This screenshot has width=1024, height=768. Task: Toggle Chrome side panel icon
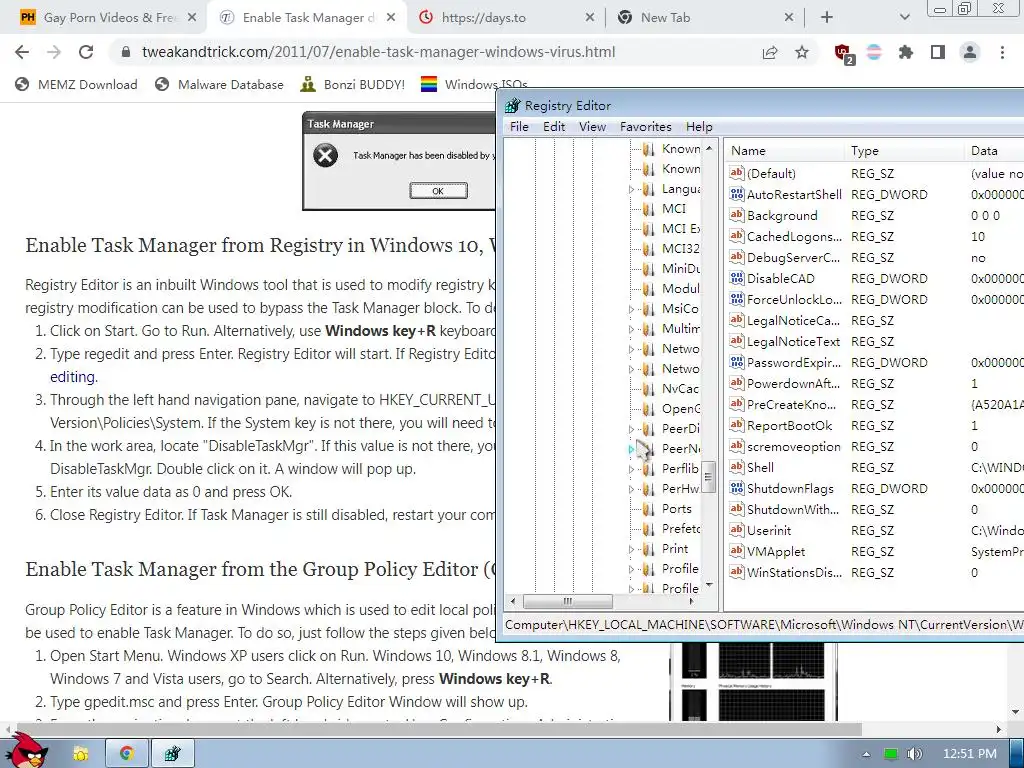click(x=938, y=52)
